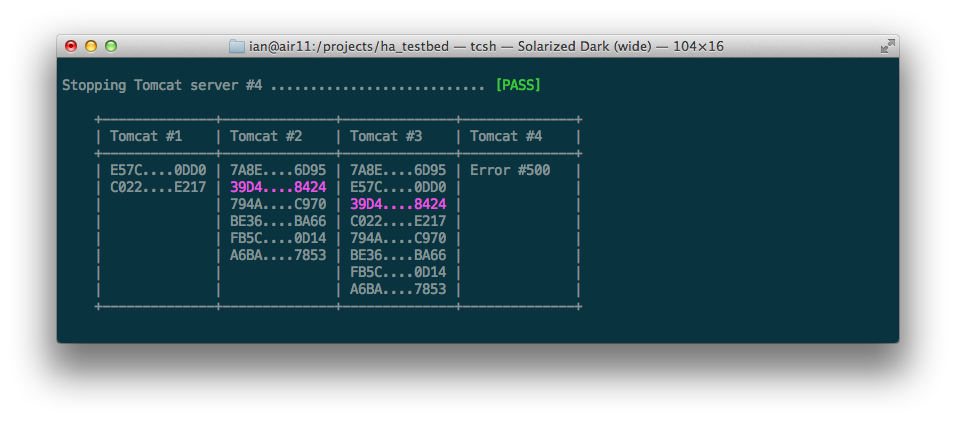Minimize the terminal with the yellow button
This screenshot has width=956, height=422.
(x=91, y=46)
